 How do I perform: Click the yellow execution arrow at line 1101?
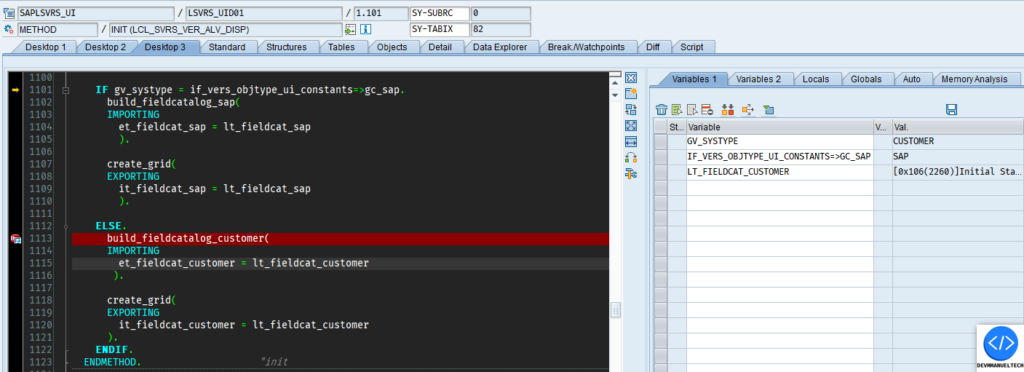point(16,90)
